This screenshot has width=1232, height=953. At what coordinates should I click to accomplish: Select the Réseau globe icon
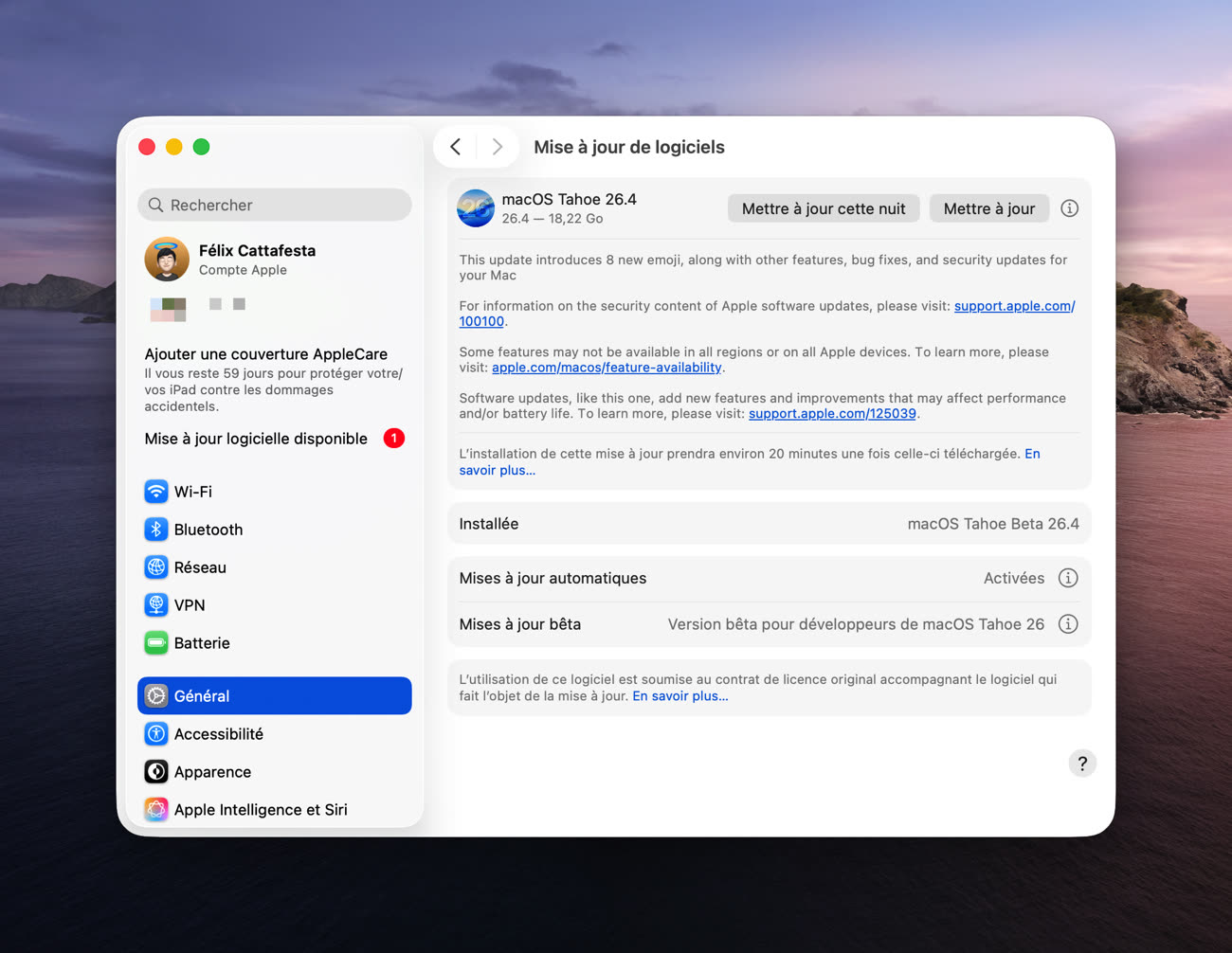coord(156,567)
